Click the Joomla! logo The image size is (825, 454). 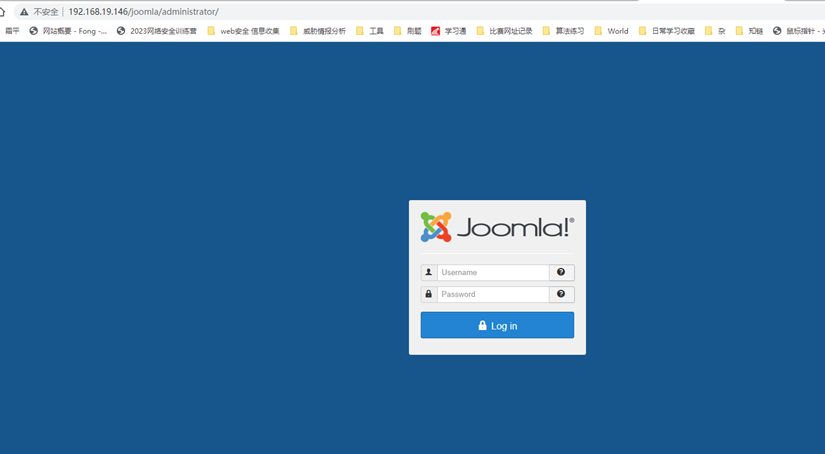[x=497, y=227]
